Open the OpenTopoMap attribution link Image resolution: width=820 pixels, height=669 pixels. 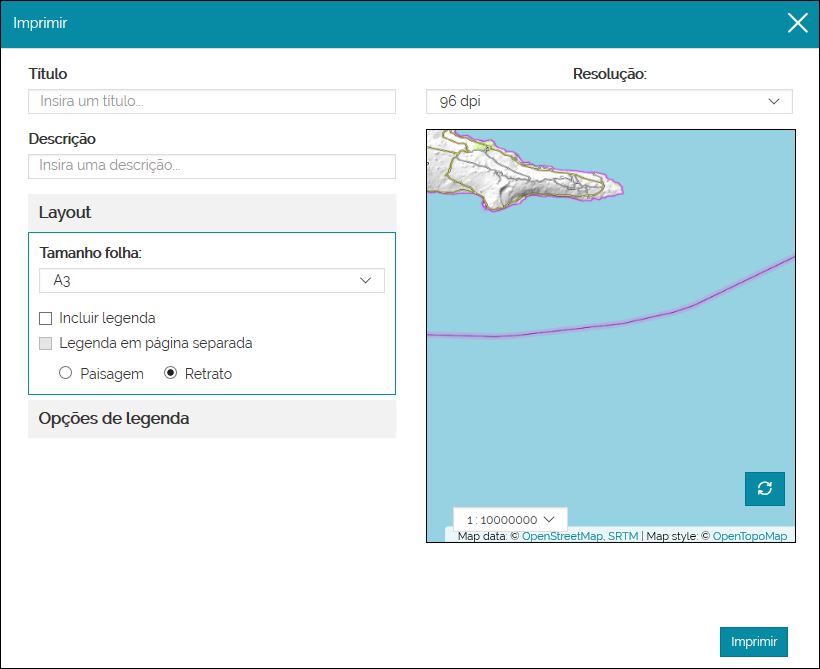[x=749, y=536]
